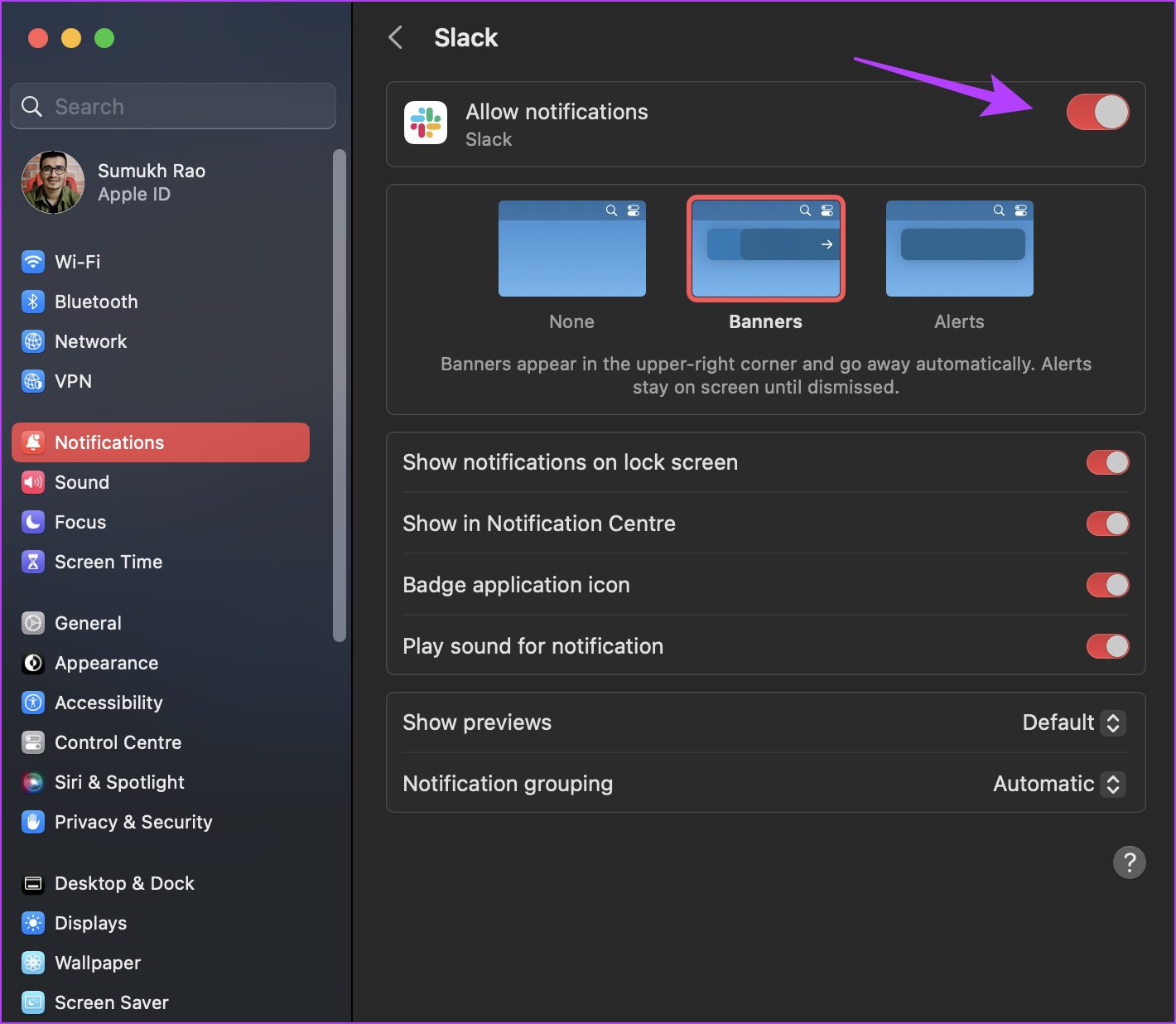Open Accessibility settings pane
1176x1024 pixels.
[161, 703]
